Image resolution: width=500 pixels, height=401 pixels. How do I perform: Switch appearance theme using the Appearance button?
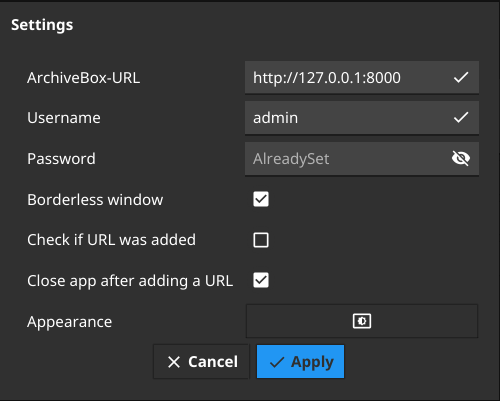coord(362,321)
